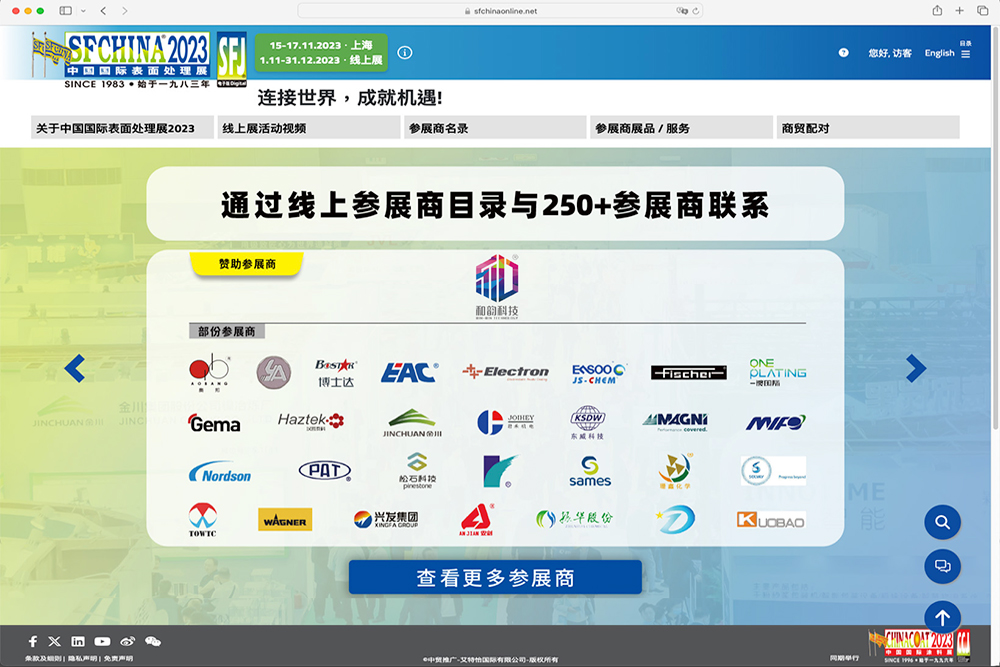Show the next banner slide
This screenshot has width=1000, height=667.
(916, 368)
